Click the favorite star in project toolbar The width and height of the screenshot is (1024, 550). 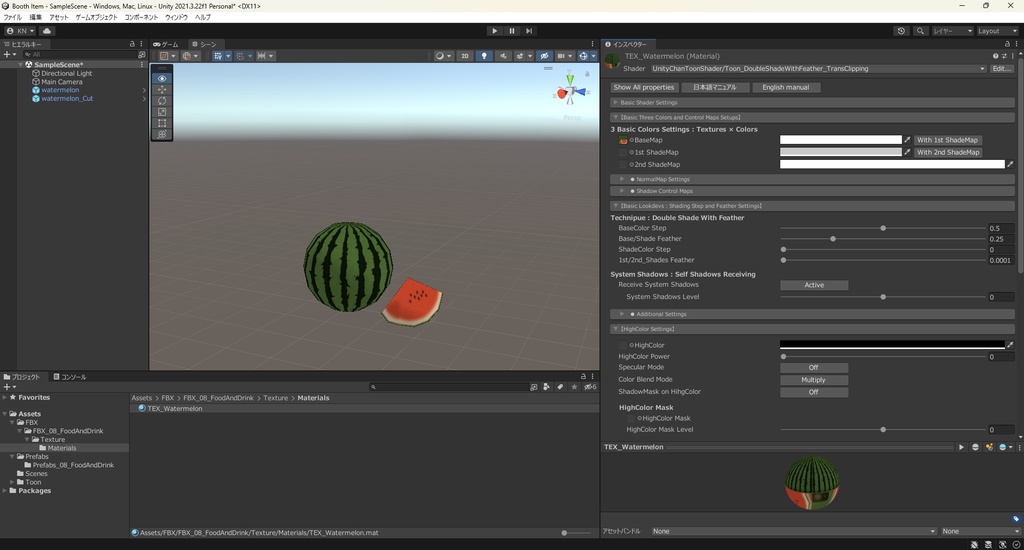(574, 387)
